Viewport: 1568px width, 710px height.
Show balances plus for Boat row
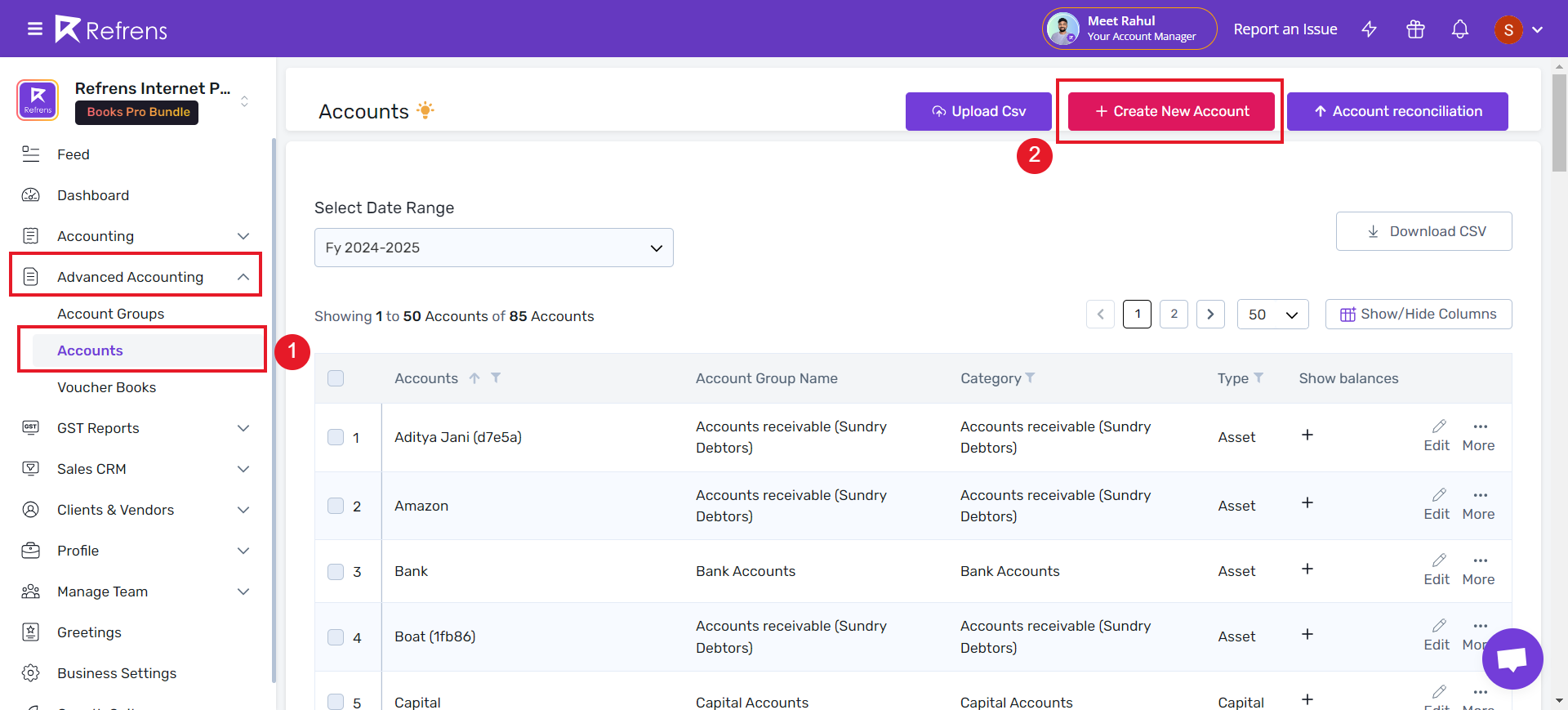(1307, 634)
